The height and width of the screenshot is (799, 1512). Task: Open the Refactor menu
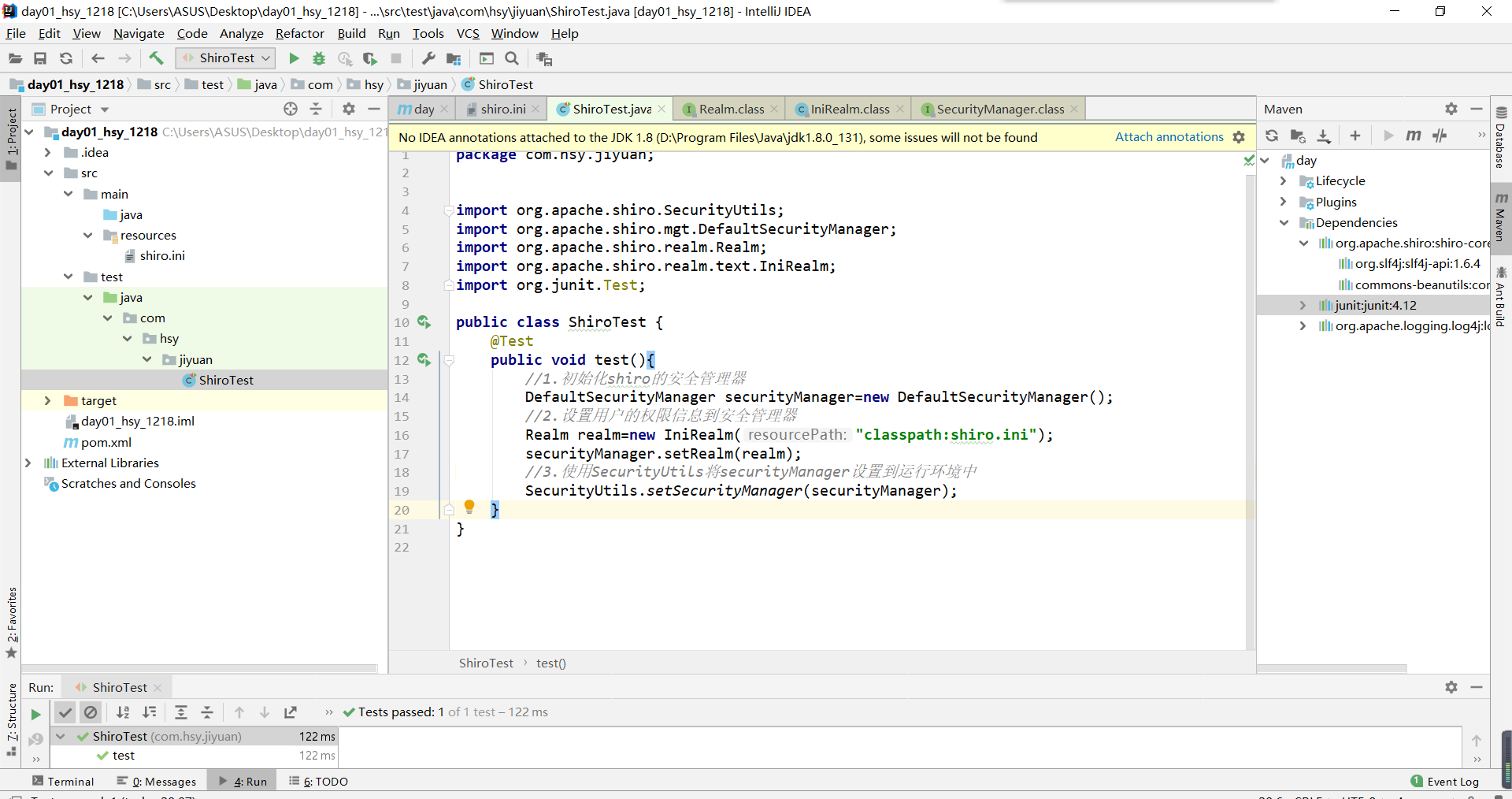(x=300, y=33)
